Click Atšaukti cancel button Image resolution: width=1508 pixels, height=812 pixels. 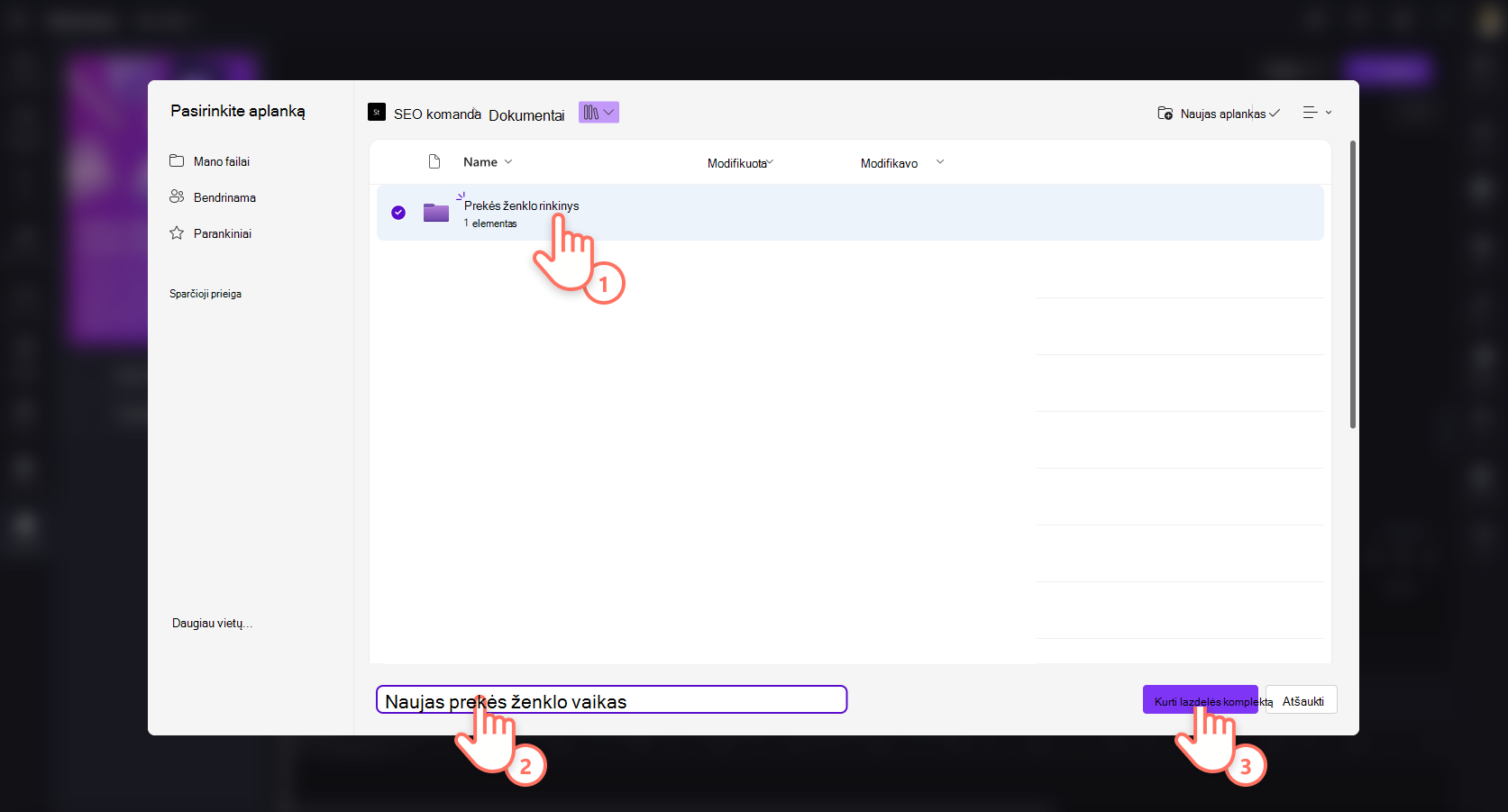coord(1302,700)
